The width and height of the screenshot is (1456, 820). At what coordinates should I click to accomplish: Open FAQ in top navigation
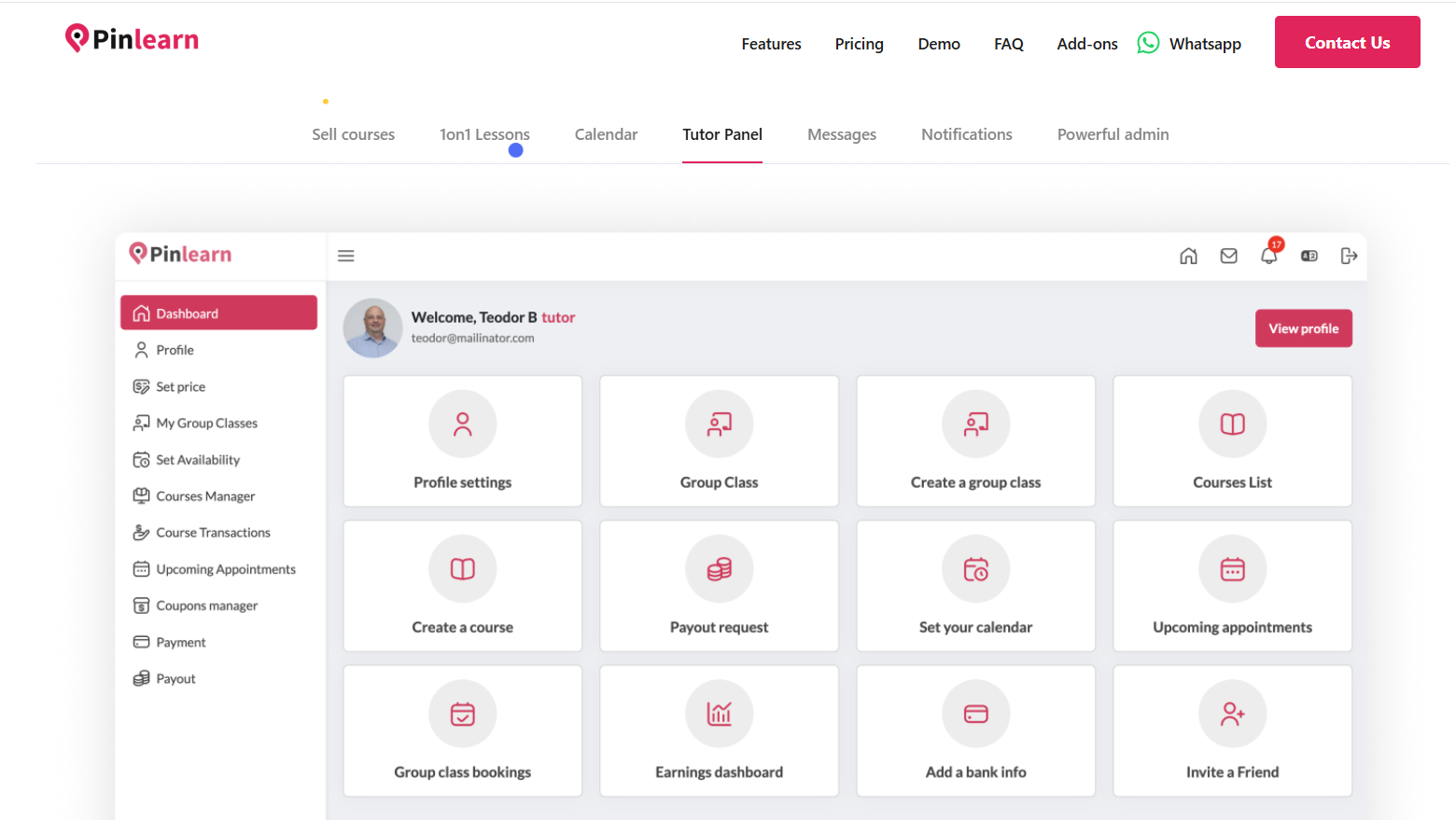coord(1009,44)
